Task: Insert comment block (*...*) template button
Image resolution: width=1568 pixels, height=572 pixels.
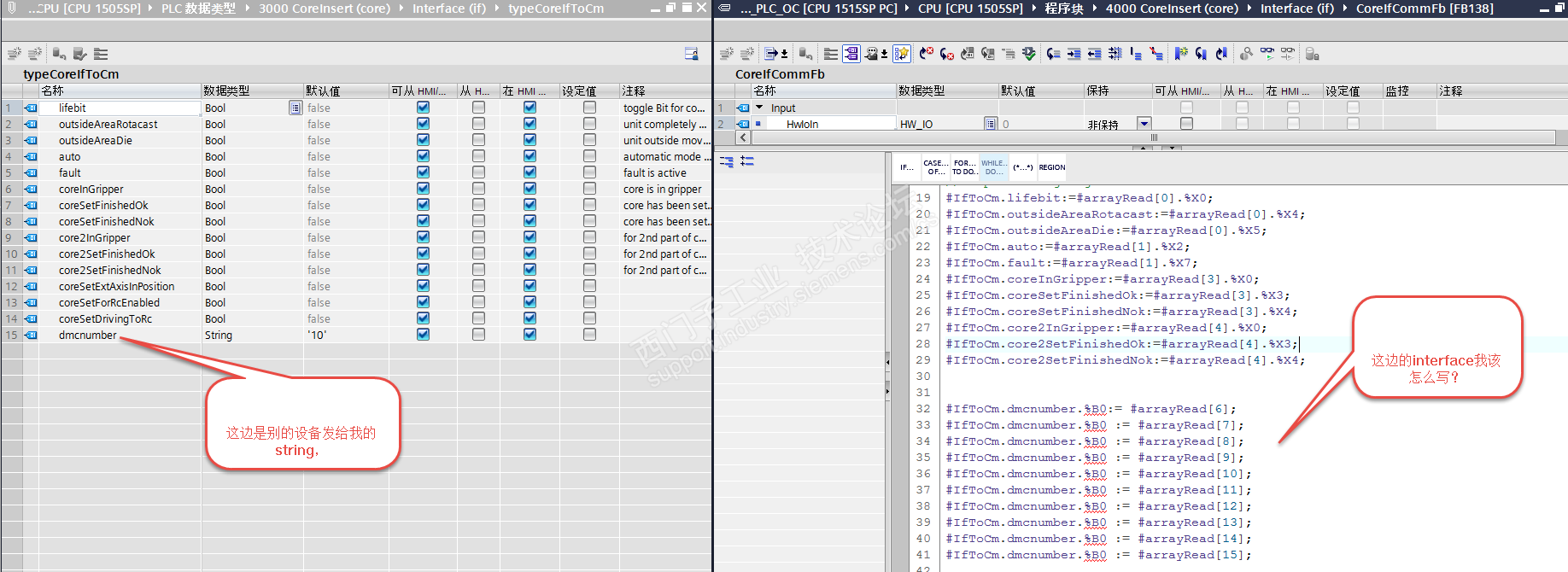Action: click(1022, 167)
